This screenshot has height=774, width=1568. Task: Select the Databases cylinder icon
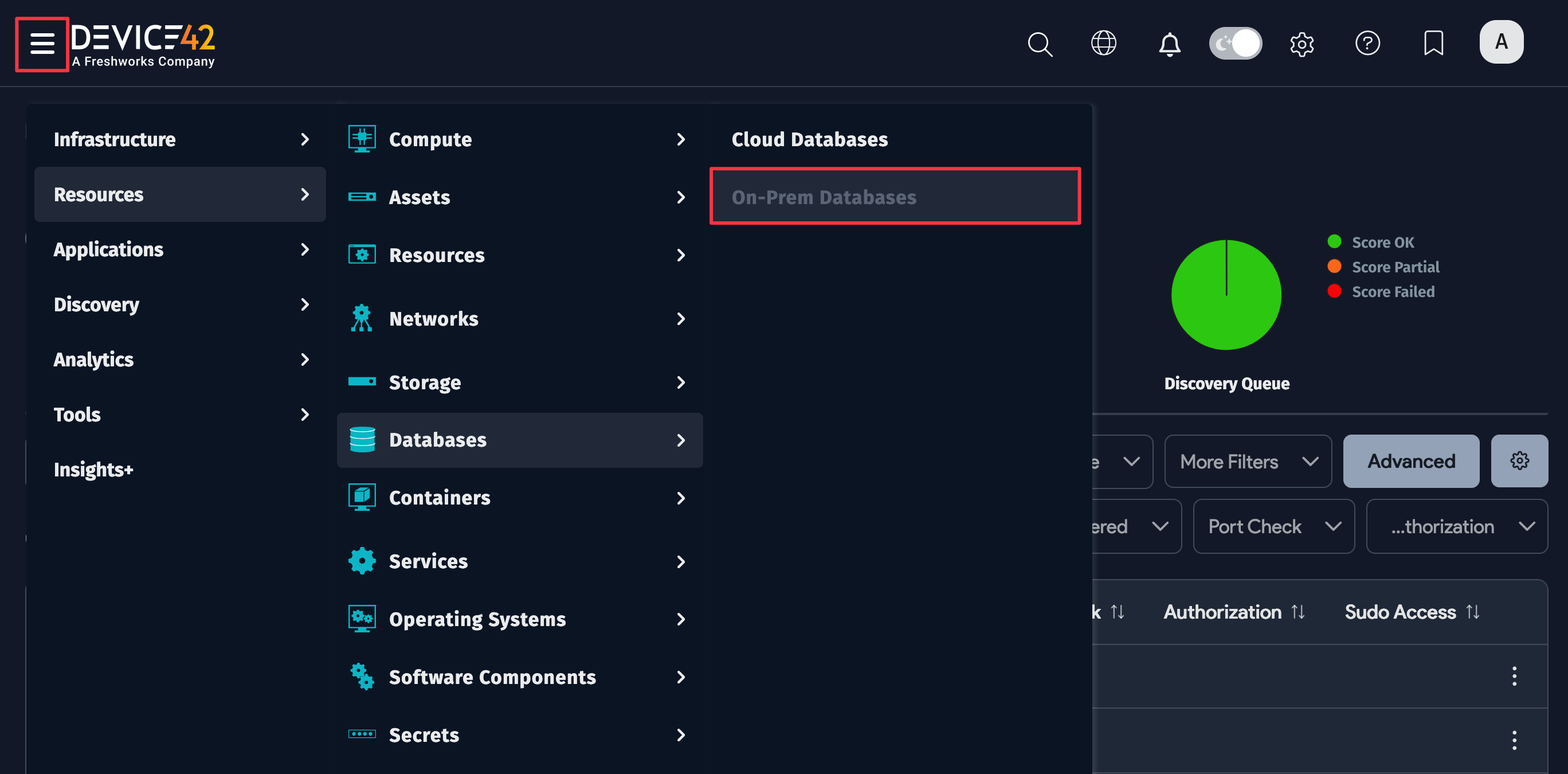click(362, 440)
